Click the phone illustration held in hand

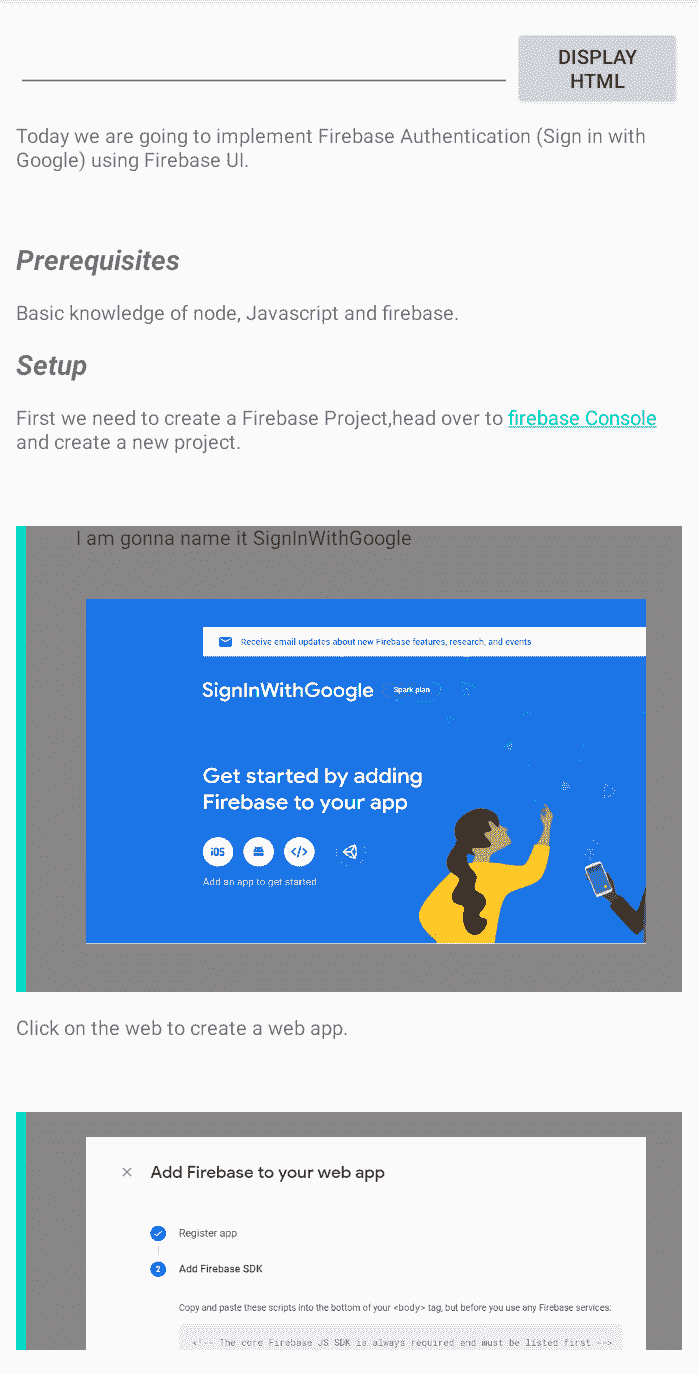[x=598, y=880]
